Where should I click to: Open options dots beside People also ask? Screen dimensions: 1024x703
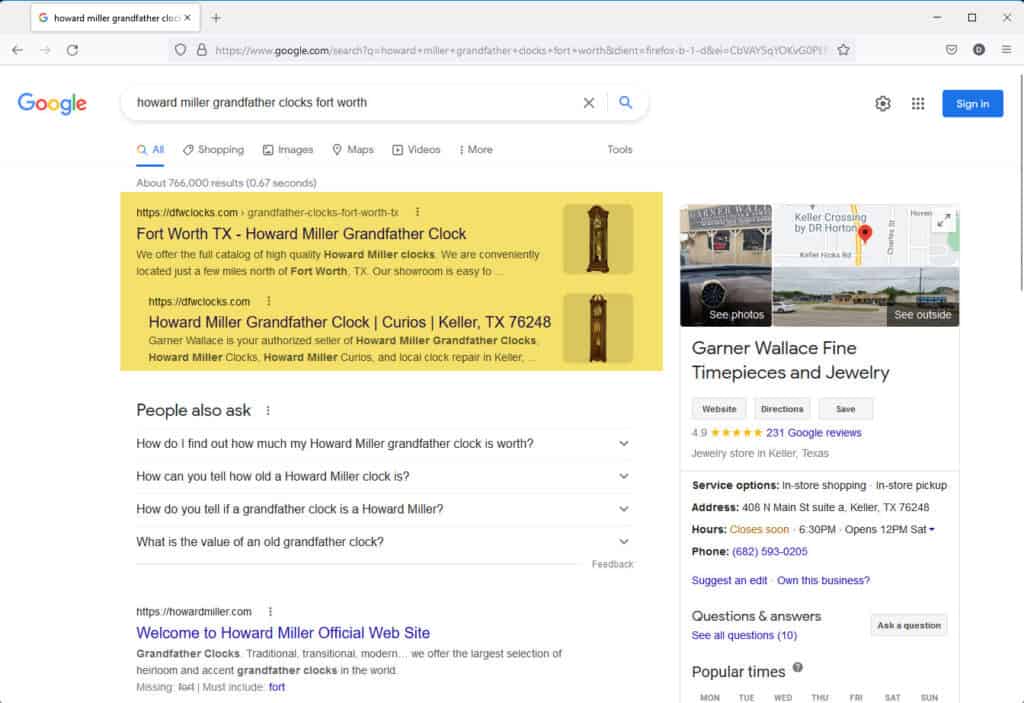(268, 410)
